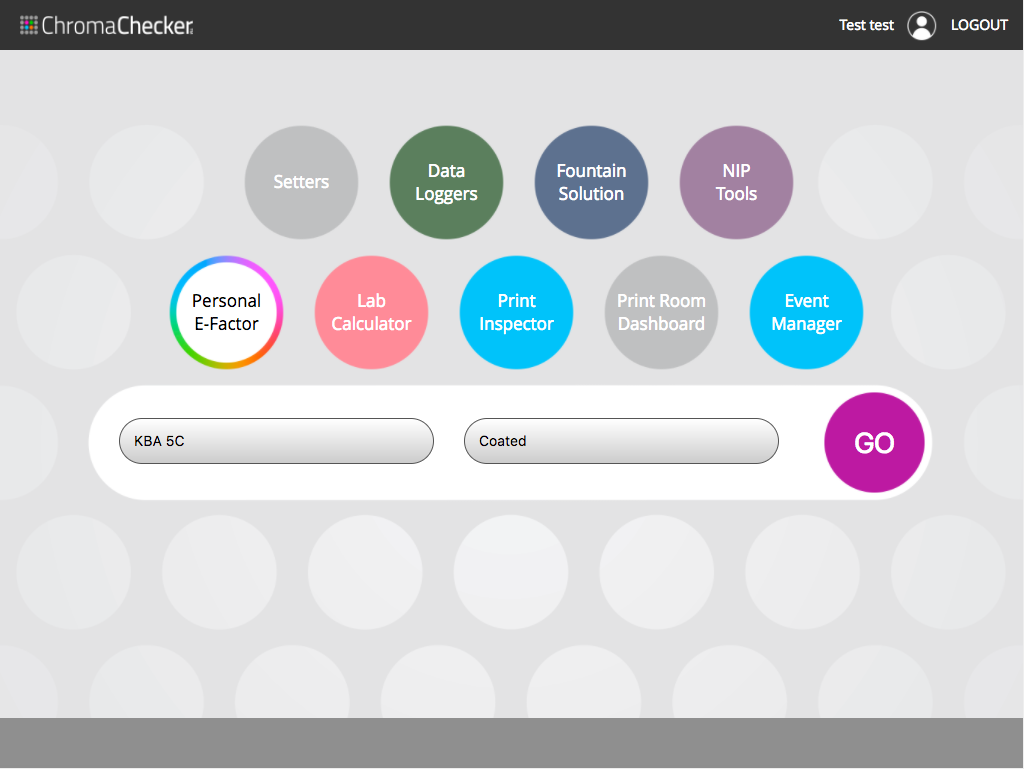Click the ChromaChecker logo
The image size is (1024, 769).
pos(106,25)
